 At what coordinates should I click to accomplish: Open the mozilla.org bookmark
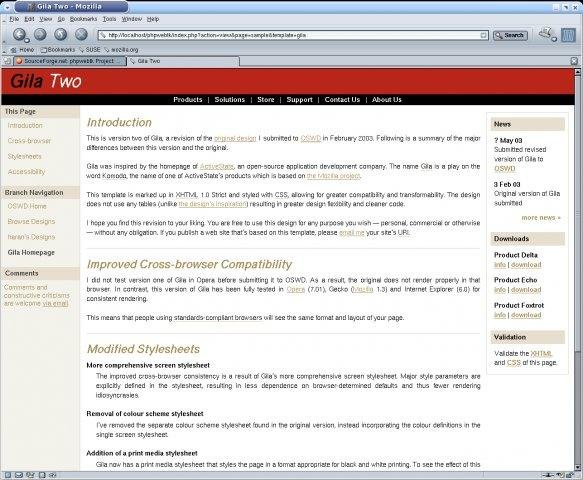[x=121, y=50]
